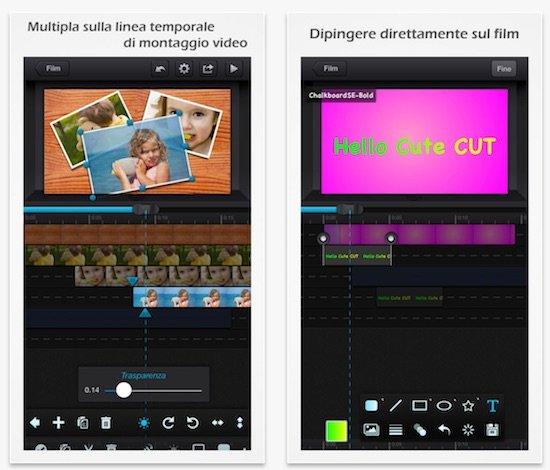This screenshot has height=470, width=550.
Task: Select the upper Hello Cute CUT text clip
Action: click(x=357, y=256)
